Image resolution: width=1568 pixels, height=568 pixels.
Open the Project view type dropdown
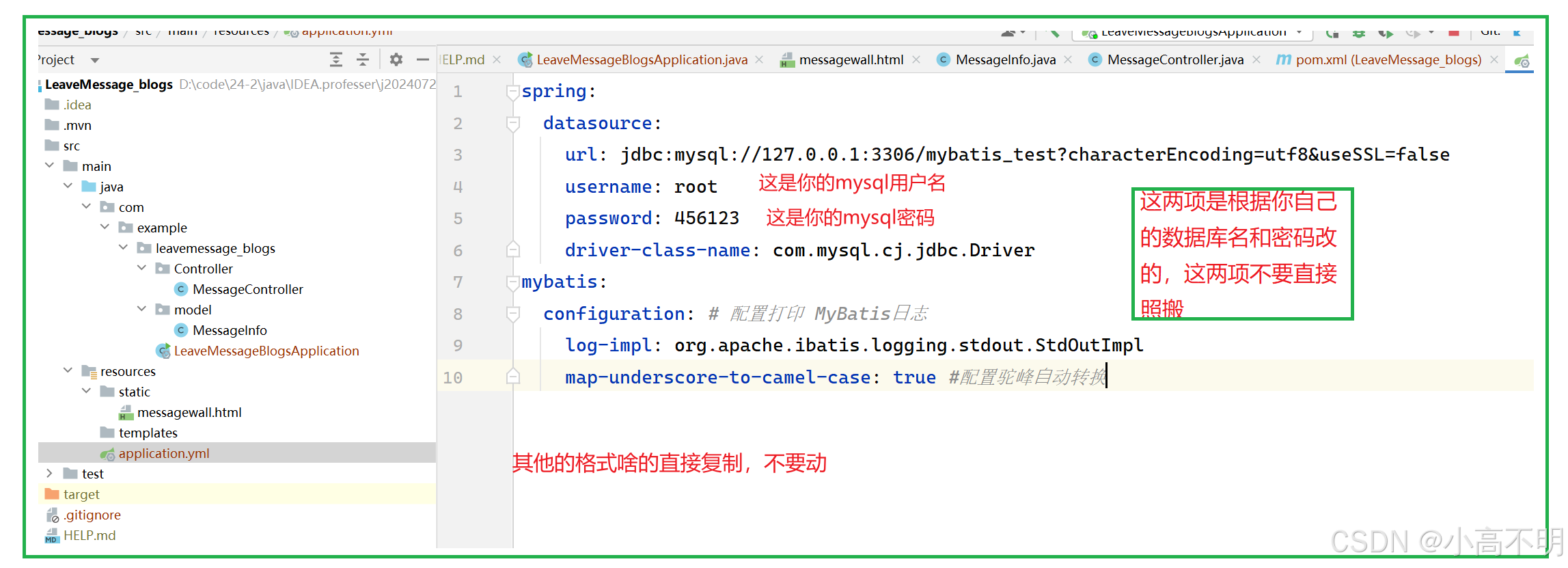95,60
